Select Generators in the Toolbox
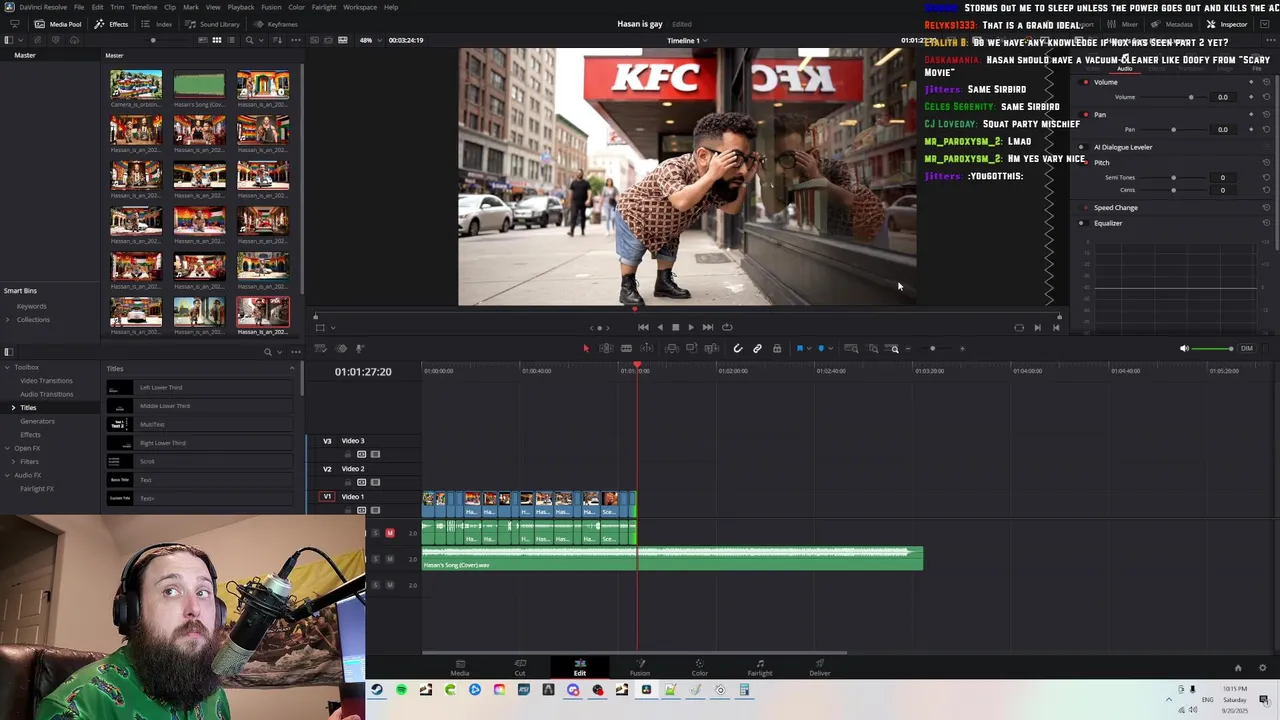The height and width of the screenshot is (720, 1280). [37, 421]
